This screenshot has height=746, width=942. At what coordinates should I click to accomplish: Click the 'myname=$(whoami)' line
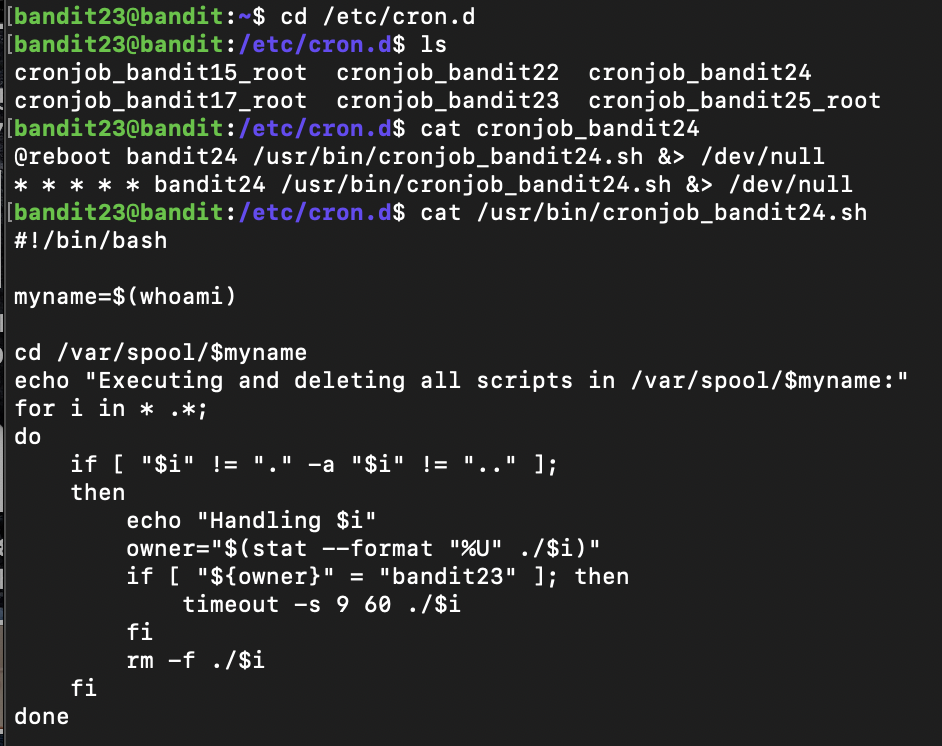click(125, 297)
